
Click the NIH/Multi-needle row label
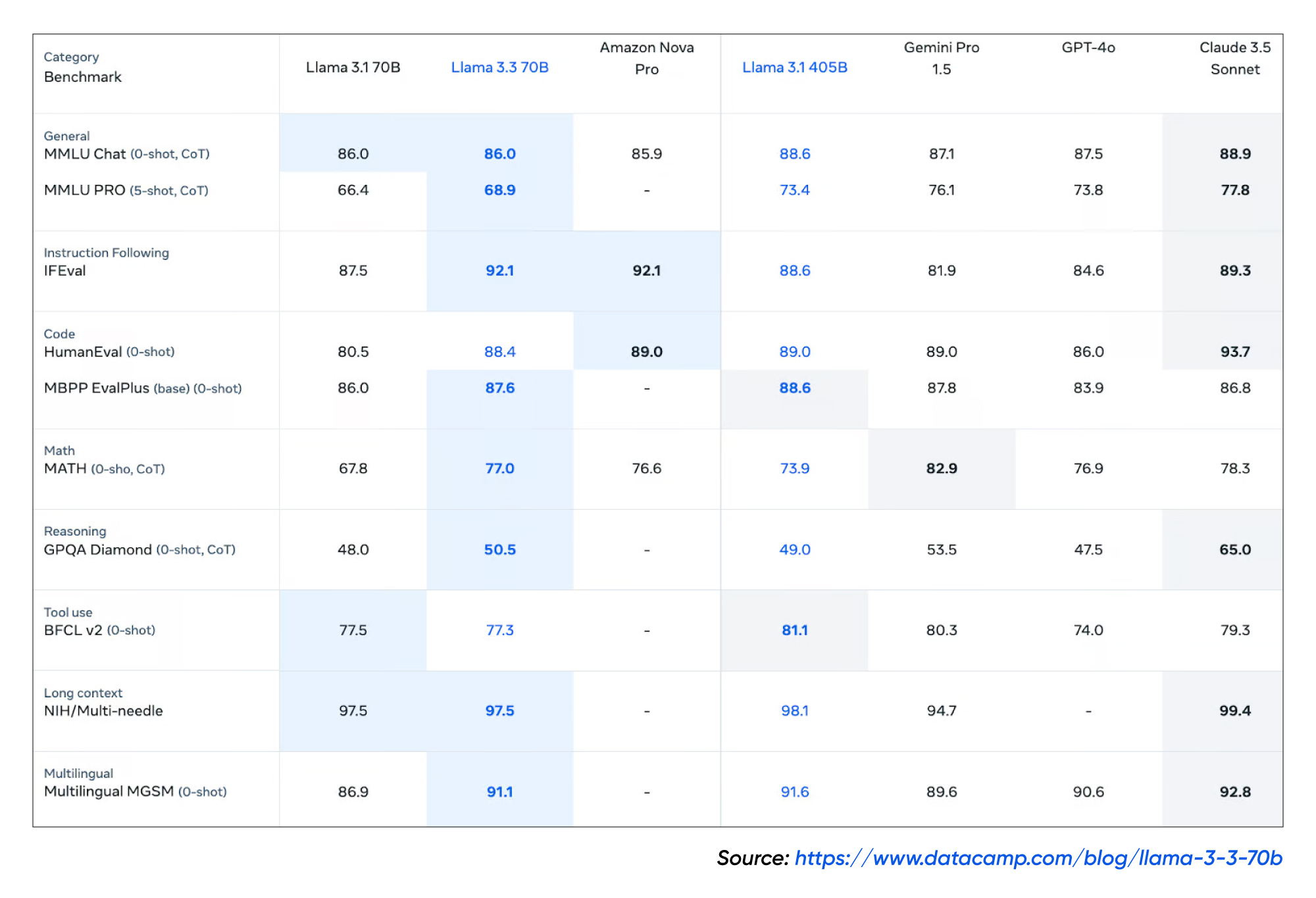pyautogui.click(x=103, y=711)
